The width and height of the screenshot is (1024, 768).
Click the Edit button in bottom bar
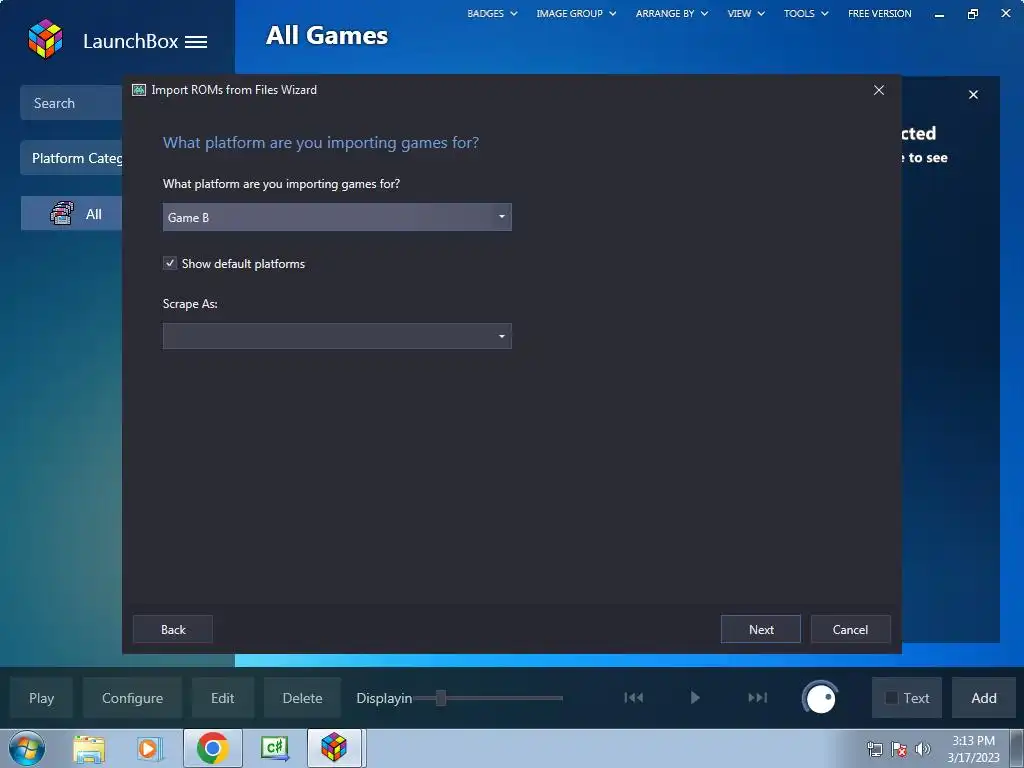(x=222, y=697)
